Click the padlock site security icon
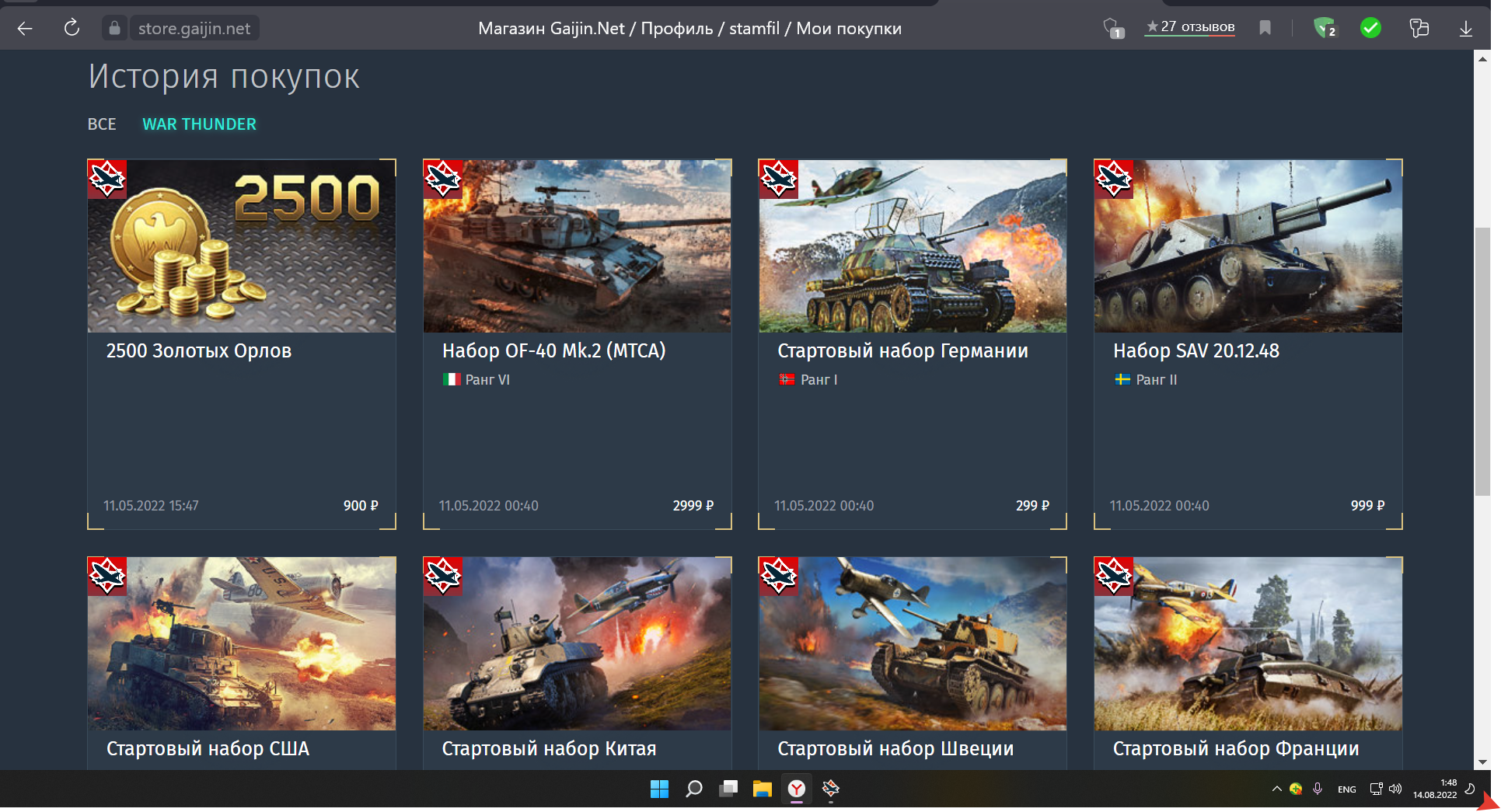Viewport: 1501px width, 812px height. [114, 29]
